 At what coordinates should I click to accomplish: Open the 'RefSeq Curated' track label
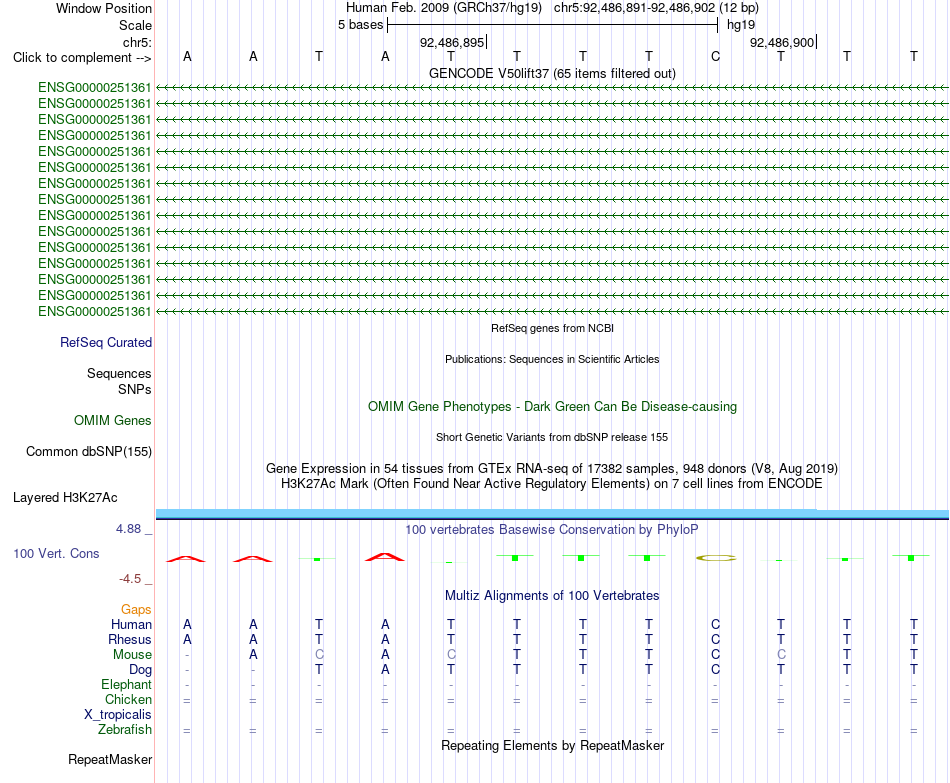coord(106,342)
